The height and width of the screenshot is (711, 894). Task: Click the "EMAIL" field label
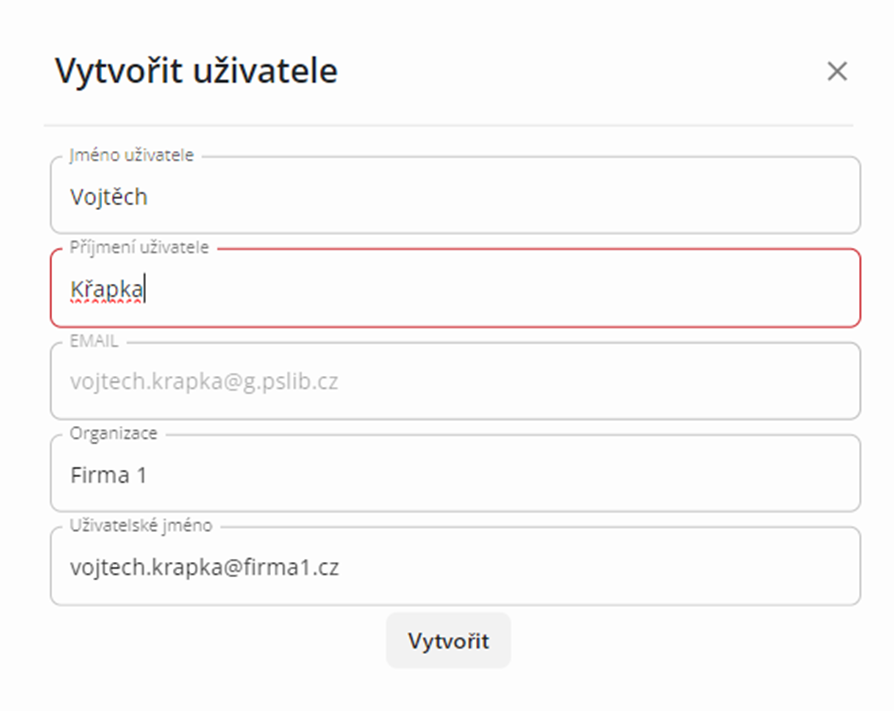click(94, 341)
